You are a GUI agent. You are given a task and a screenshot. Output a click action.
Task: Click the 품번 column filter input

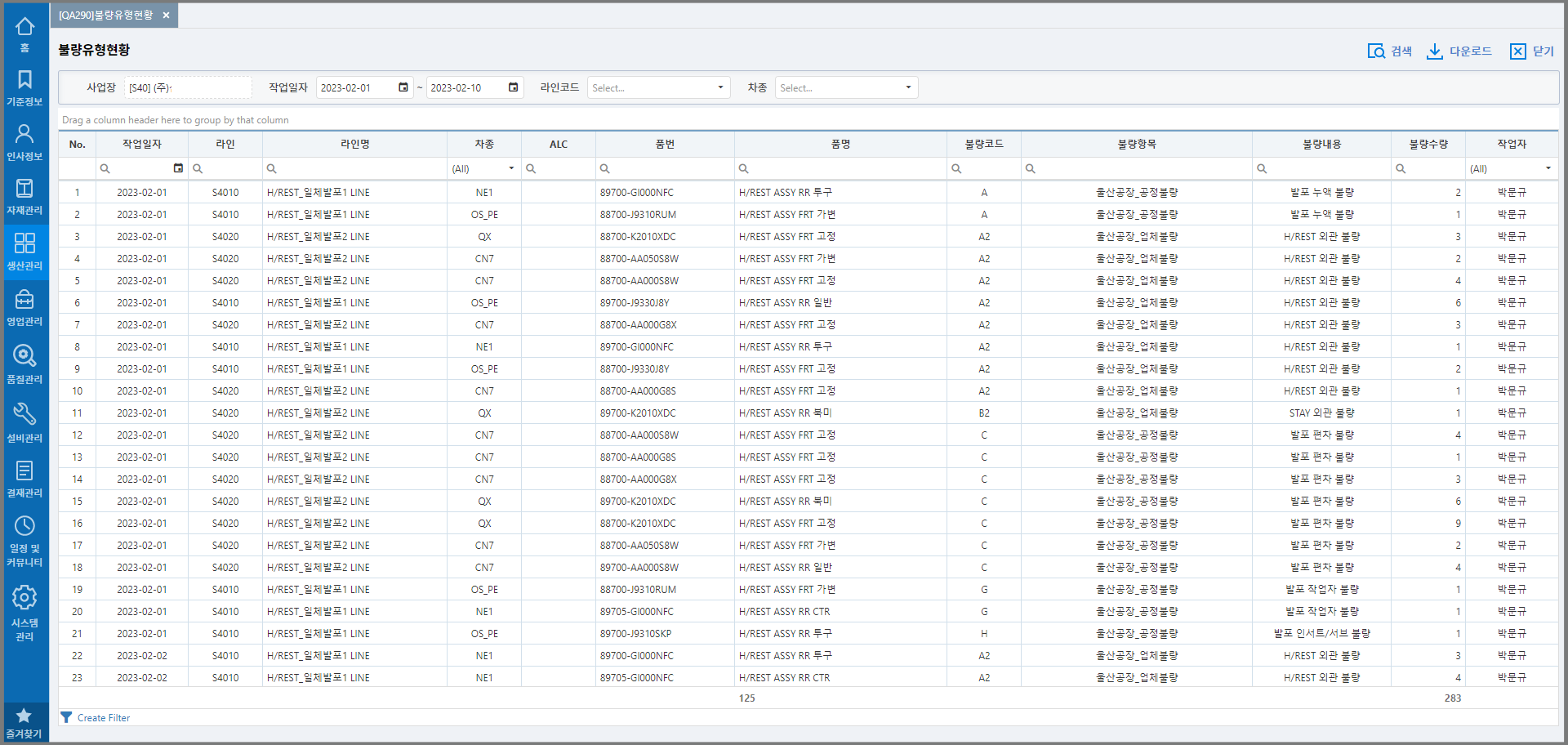[670, 168]
